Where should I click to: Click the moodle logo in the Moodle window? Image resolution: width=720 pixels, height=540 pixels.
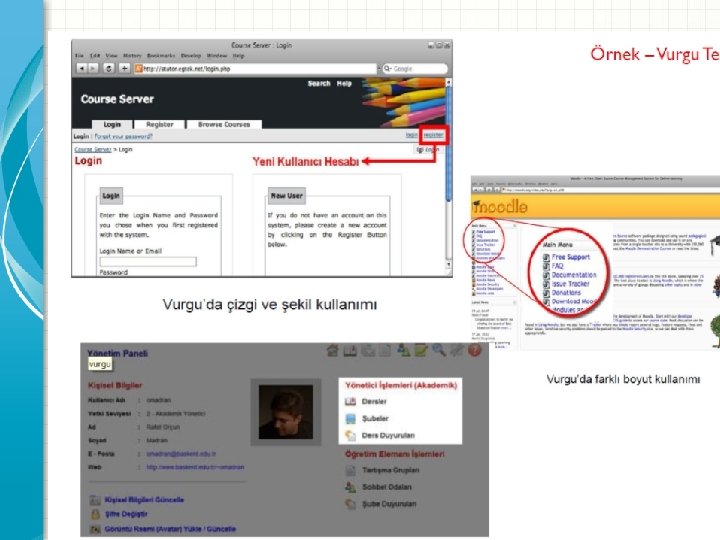point(500,207)
